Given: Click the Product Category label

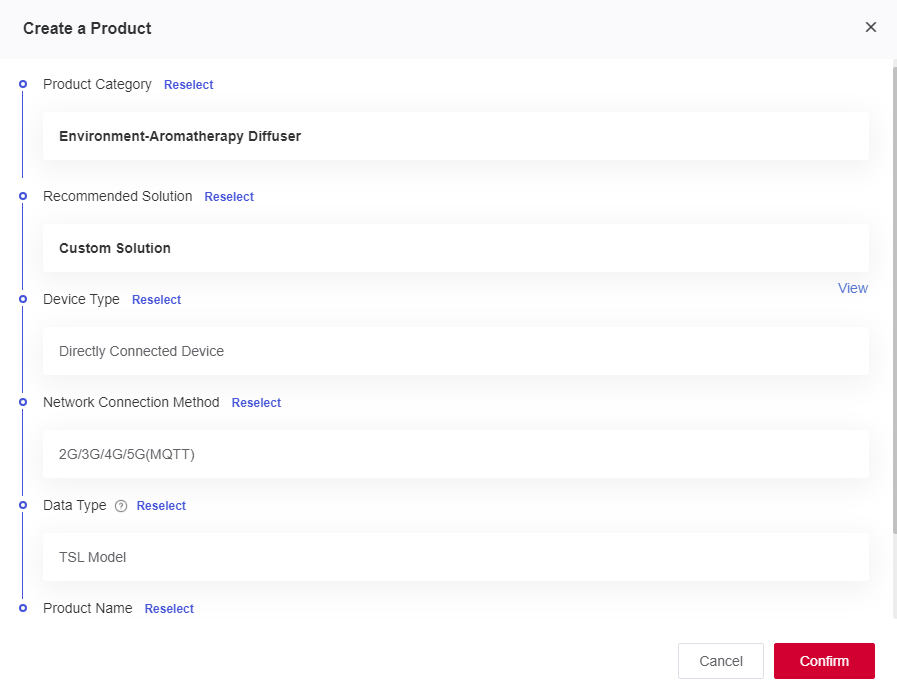Looking at the screenshot, I should coord(97,85).
